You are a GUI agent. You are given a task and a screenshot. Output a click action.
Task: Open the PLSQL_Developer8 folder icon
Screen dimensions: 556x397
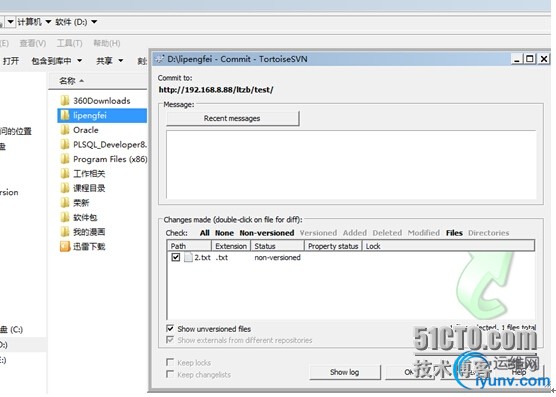(x=65, y=144)
